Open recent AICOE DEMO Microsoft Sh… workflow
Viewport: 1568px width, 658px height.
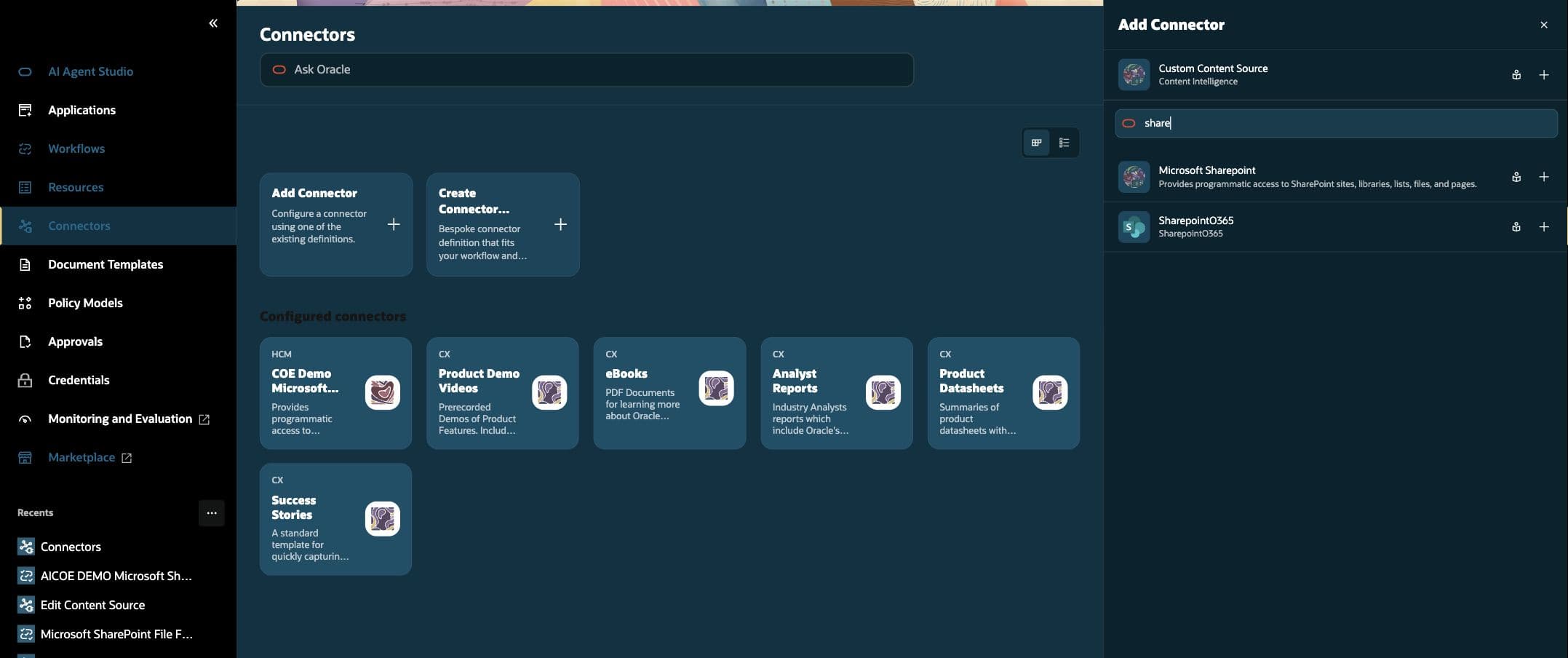tap(116, 576)
